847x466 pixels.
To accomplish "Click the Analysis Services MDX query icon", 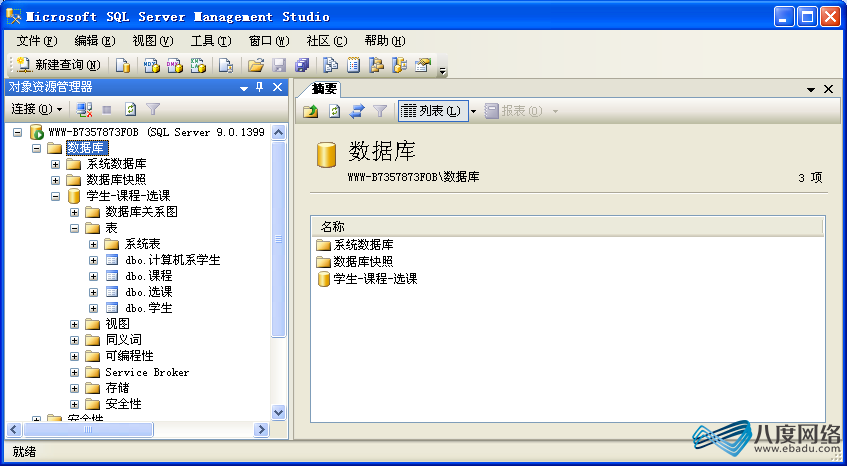I will (152, 66).
